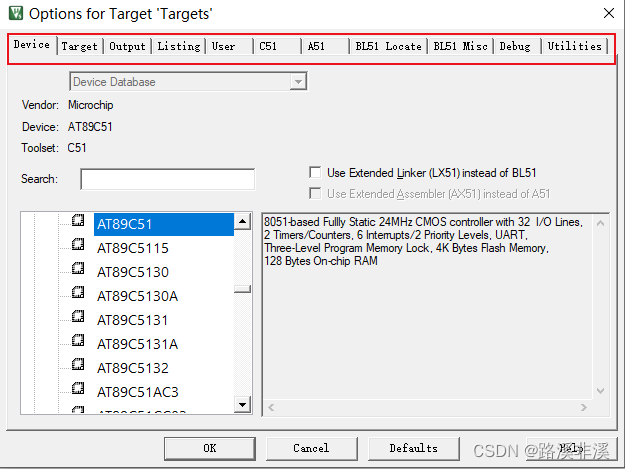625x469 pixels.
Task: Open the Debug tab
Action: (x=515, y=46)
